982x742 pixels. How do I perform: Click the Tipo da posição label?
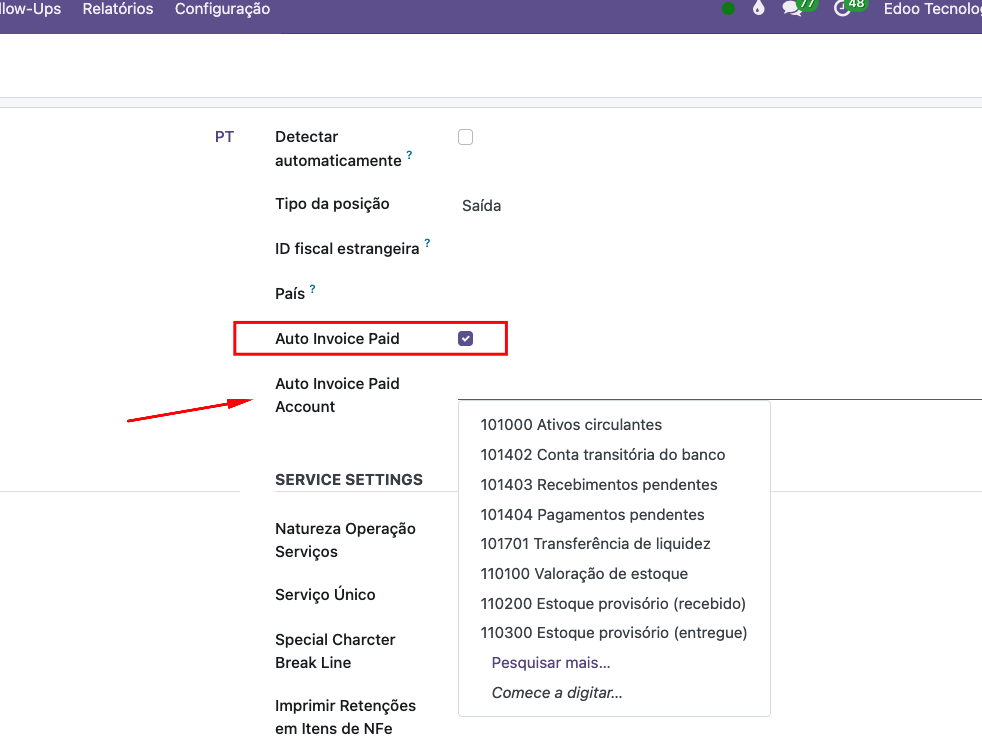click(x=332, y=204)
